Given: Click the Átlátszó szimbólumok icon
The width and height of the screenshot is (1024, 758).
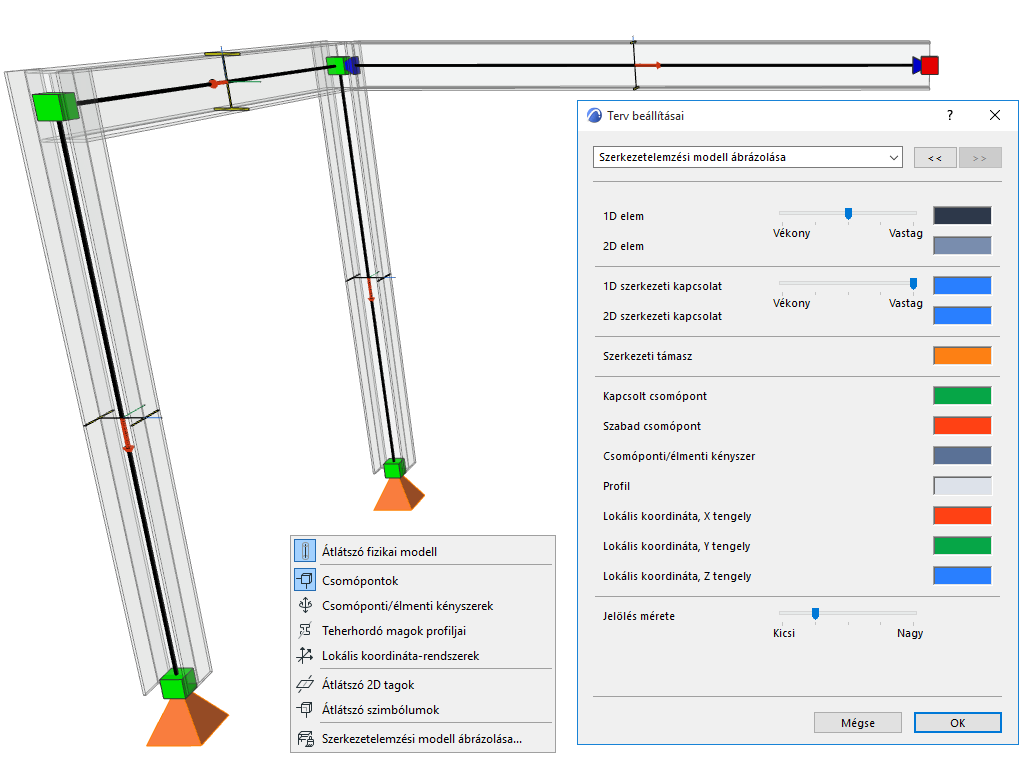Looking at the screenshot, I should 305,709.
